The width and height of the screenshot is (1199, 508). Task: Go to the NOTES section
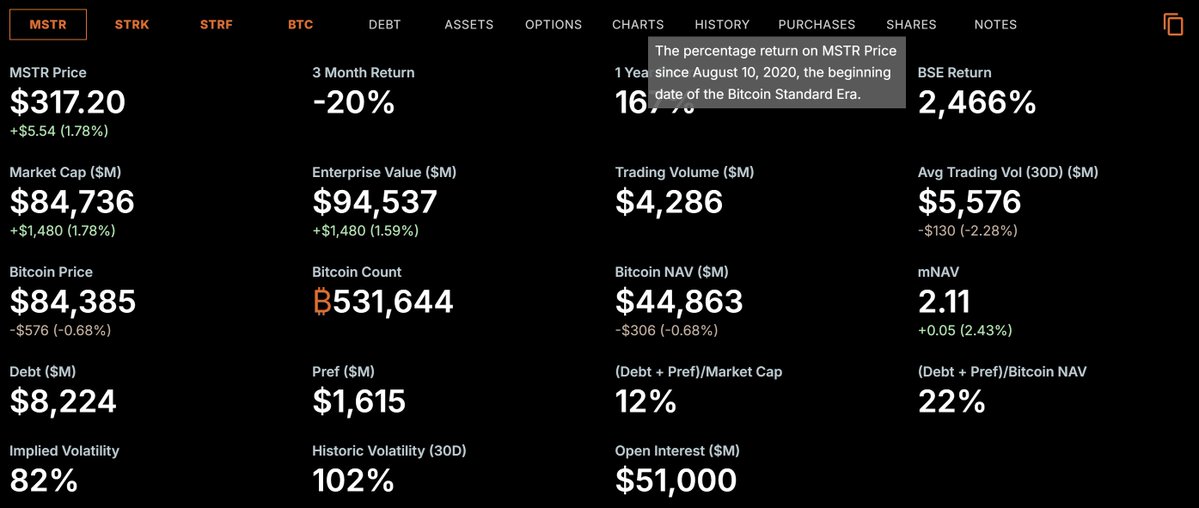[995, 24]
